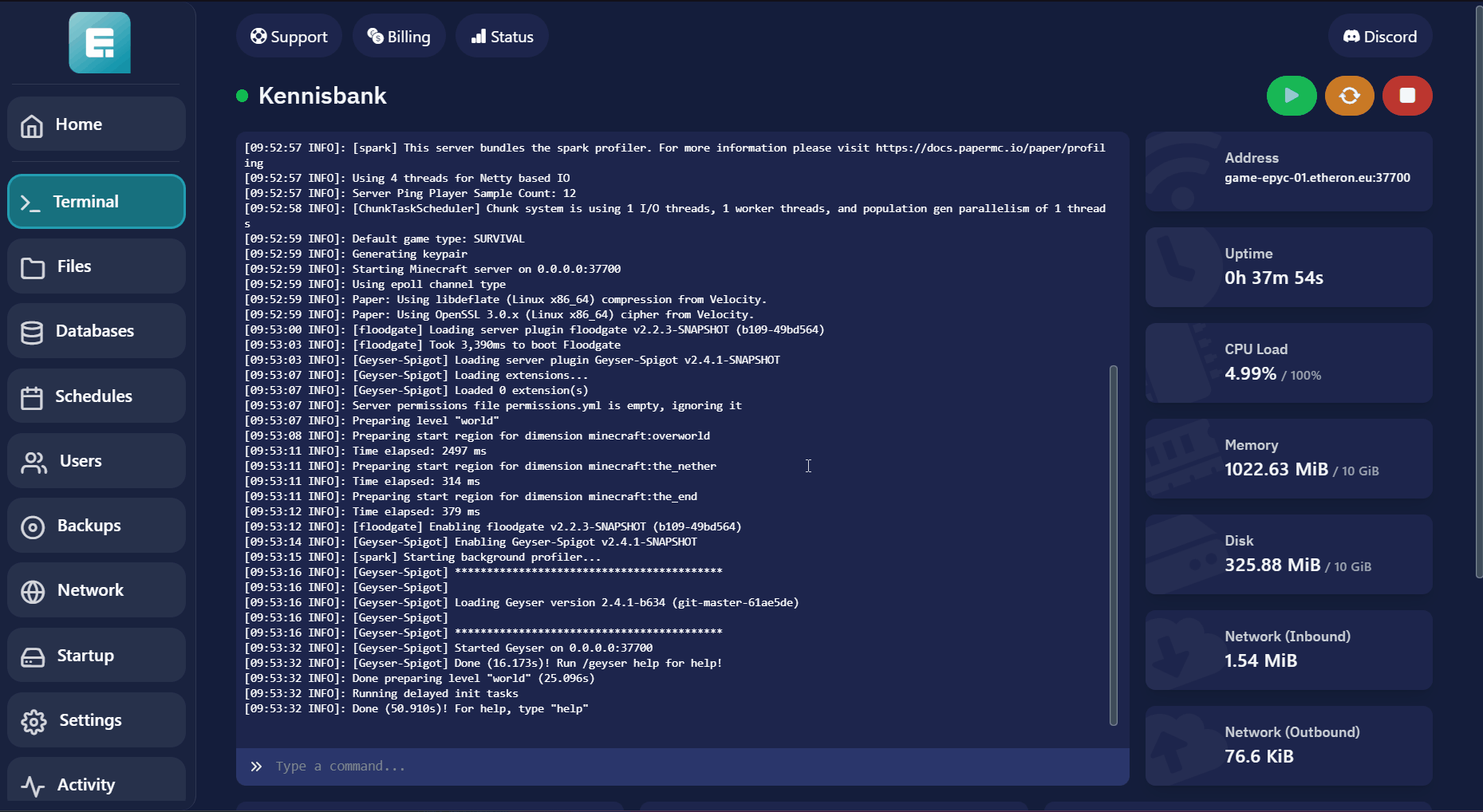Restart server with orange refresh button
Image resolution: width=1483 pixels, height=812 pixels.
(1349, 96)
